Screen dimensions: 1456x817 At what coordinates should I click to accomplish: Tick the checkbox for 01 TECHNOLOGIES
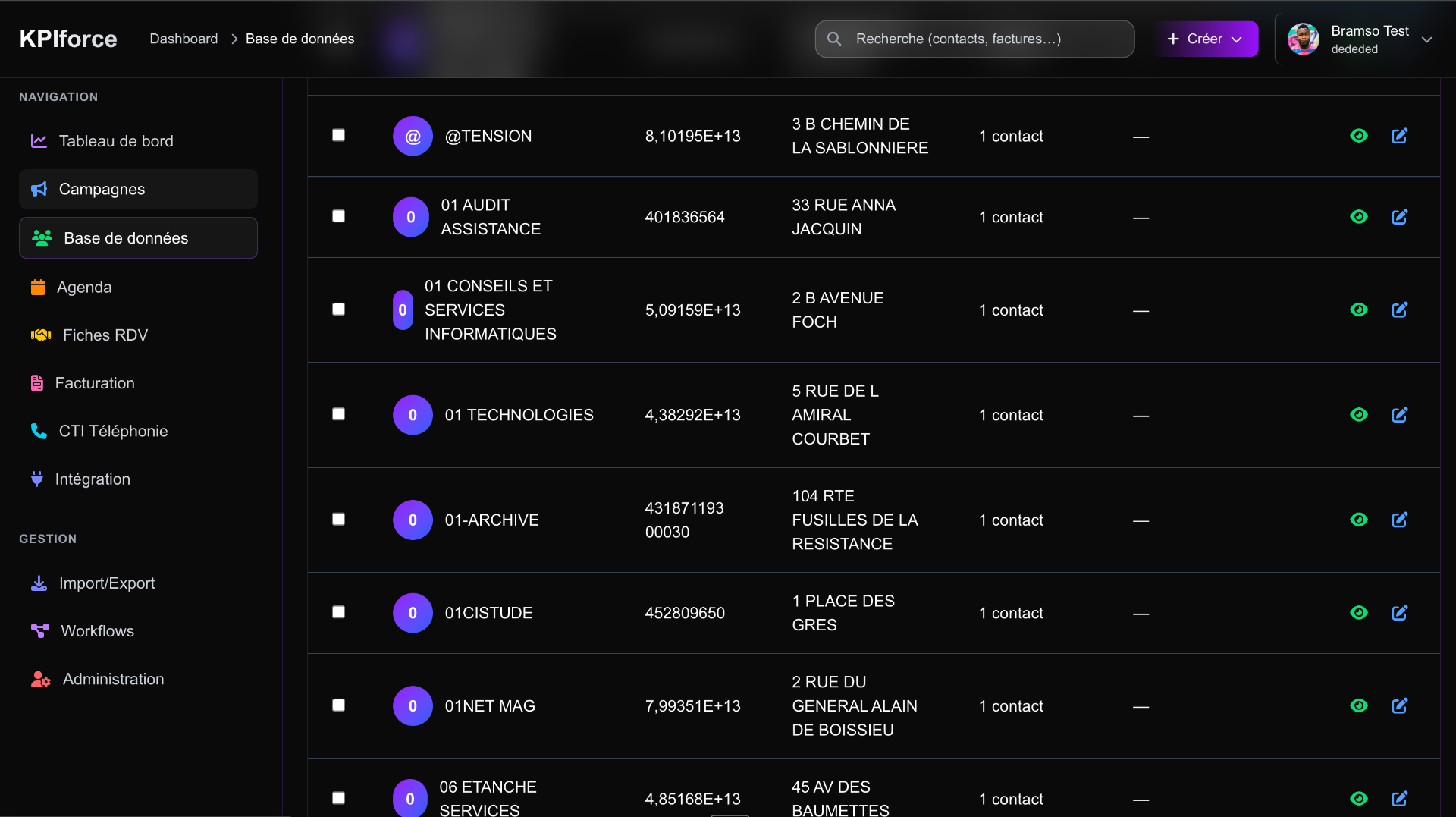[x=339, y=414]
